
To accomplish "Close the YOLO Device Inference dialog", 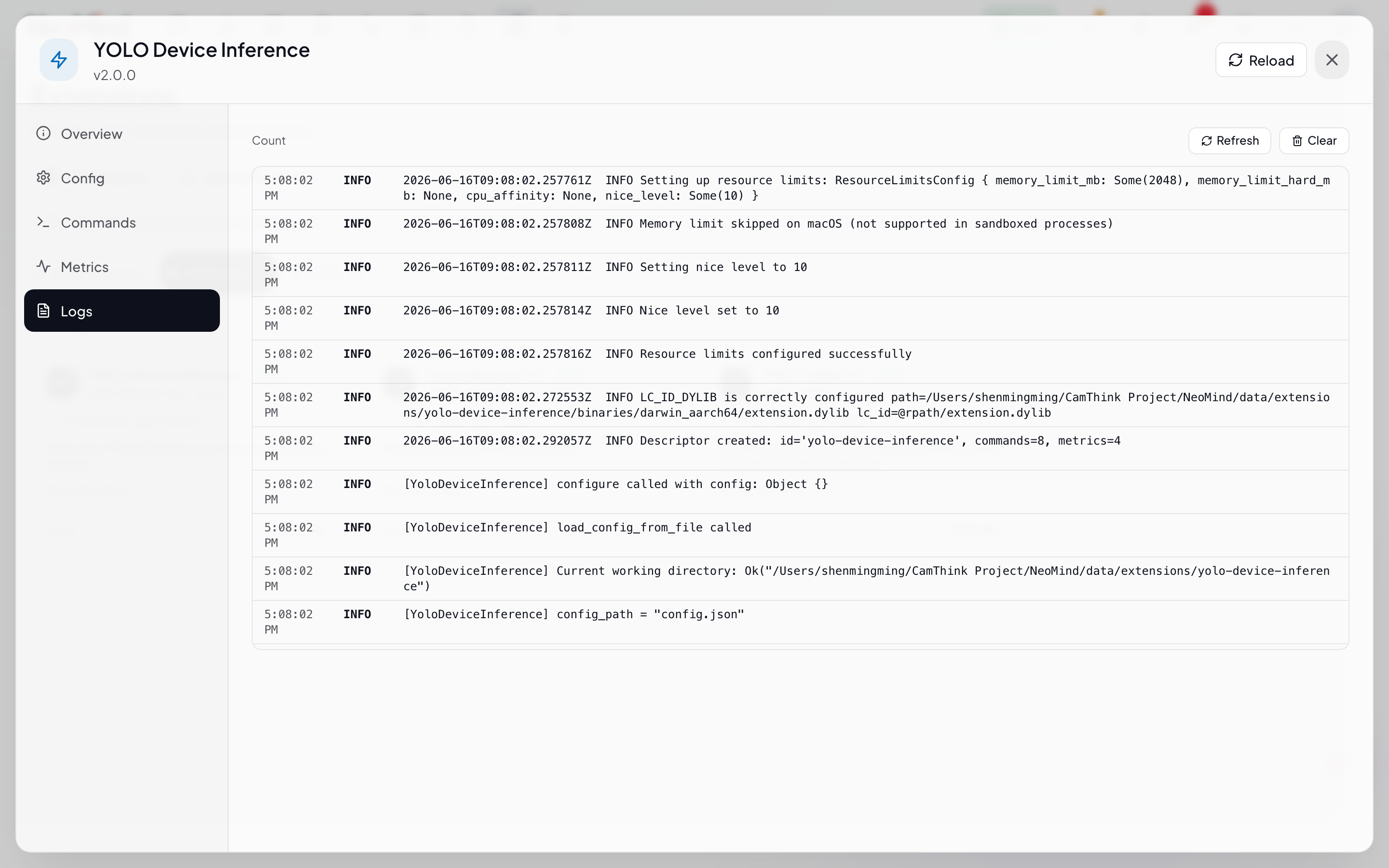I will click(x=1332, y=60).
